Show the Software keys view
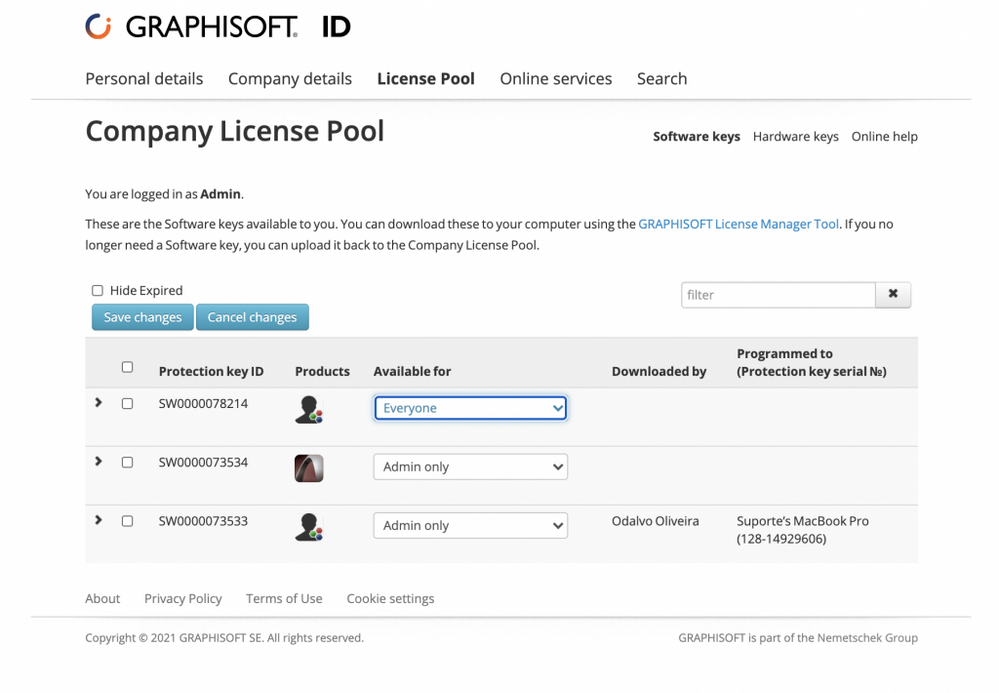The height and width of the screenshot is (693, 999). pos(696,136)
